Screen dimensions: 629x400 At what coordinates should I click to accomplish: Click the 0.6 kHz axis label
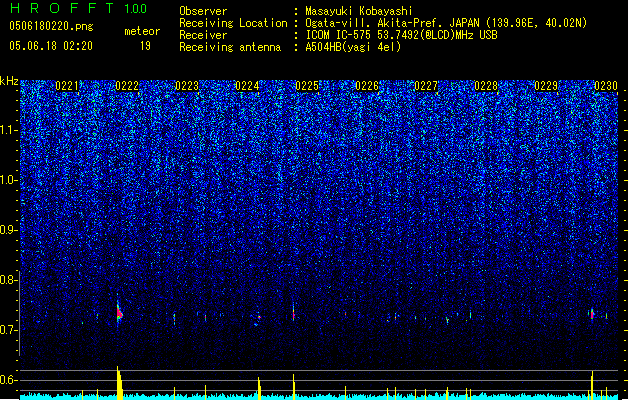(x=9, y=380)
